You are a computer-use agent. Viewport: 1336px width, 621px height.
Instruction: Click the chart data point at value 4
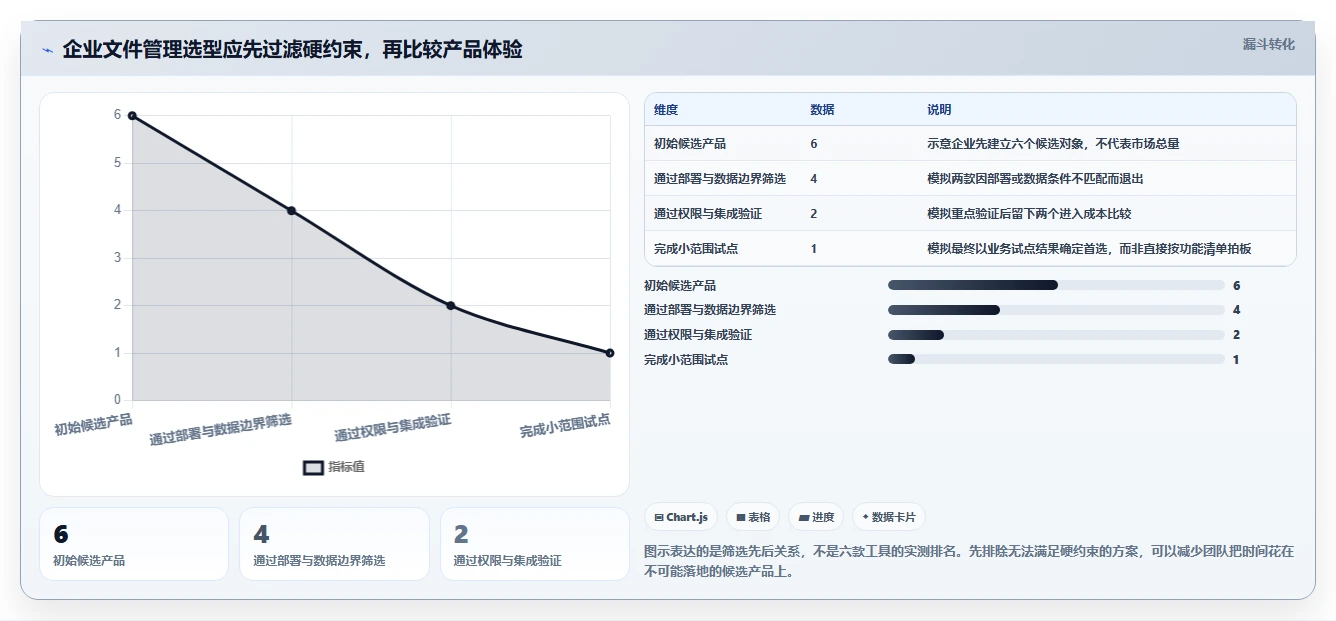pos(291,211)
